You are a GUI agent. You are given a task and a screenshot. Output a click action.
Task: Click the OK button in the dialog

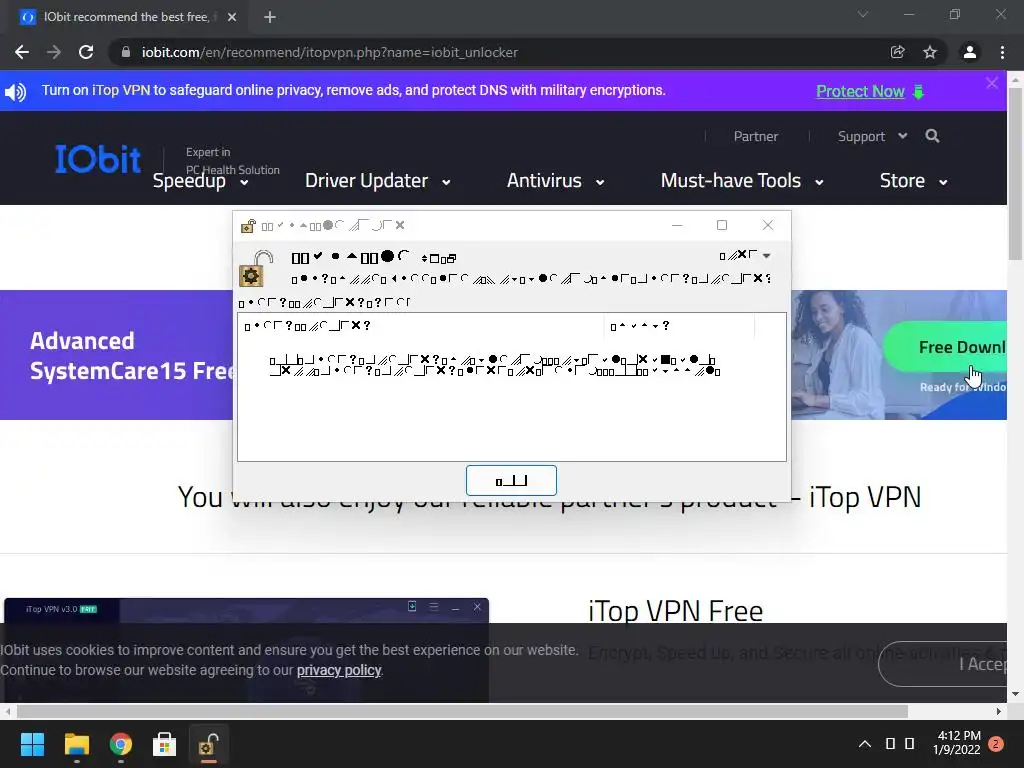point(511,481)
